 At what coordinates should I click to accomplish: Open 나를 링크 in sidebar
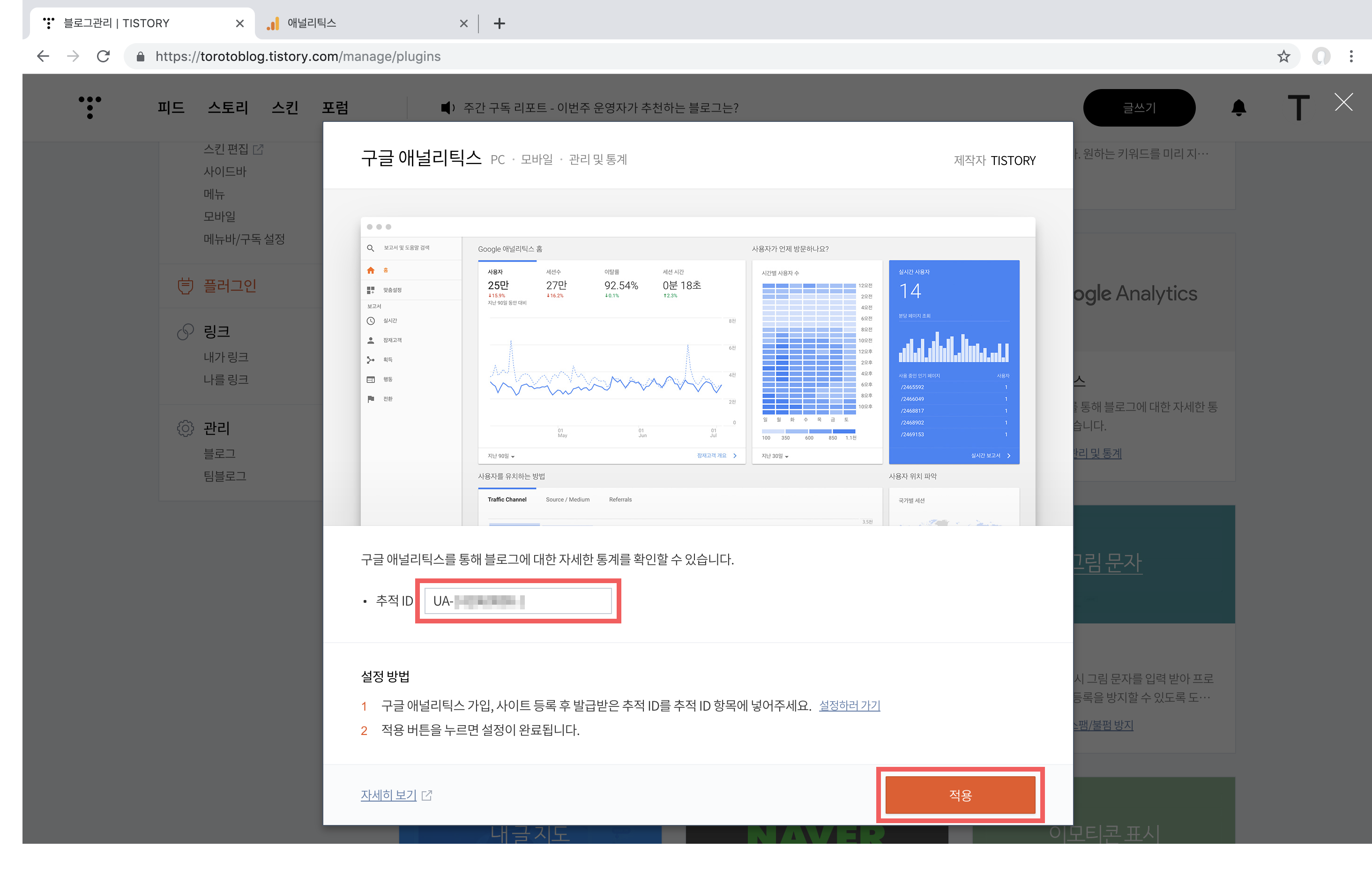click(226, 380)
